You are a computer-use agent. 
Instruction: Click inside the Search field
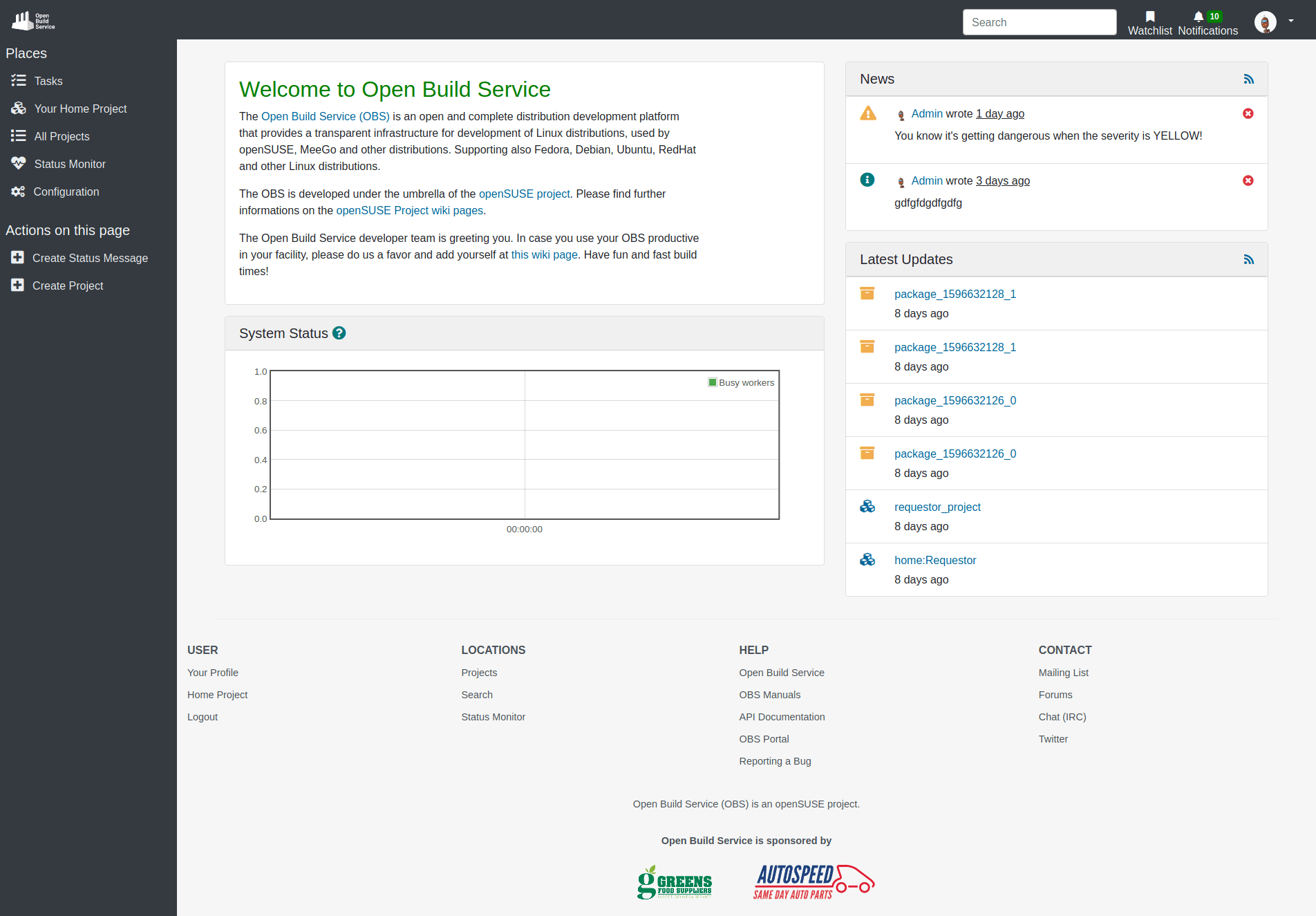tap(1039, 21)
